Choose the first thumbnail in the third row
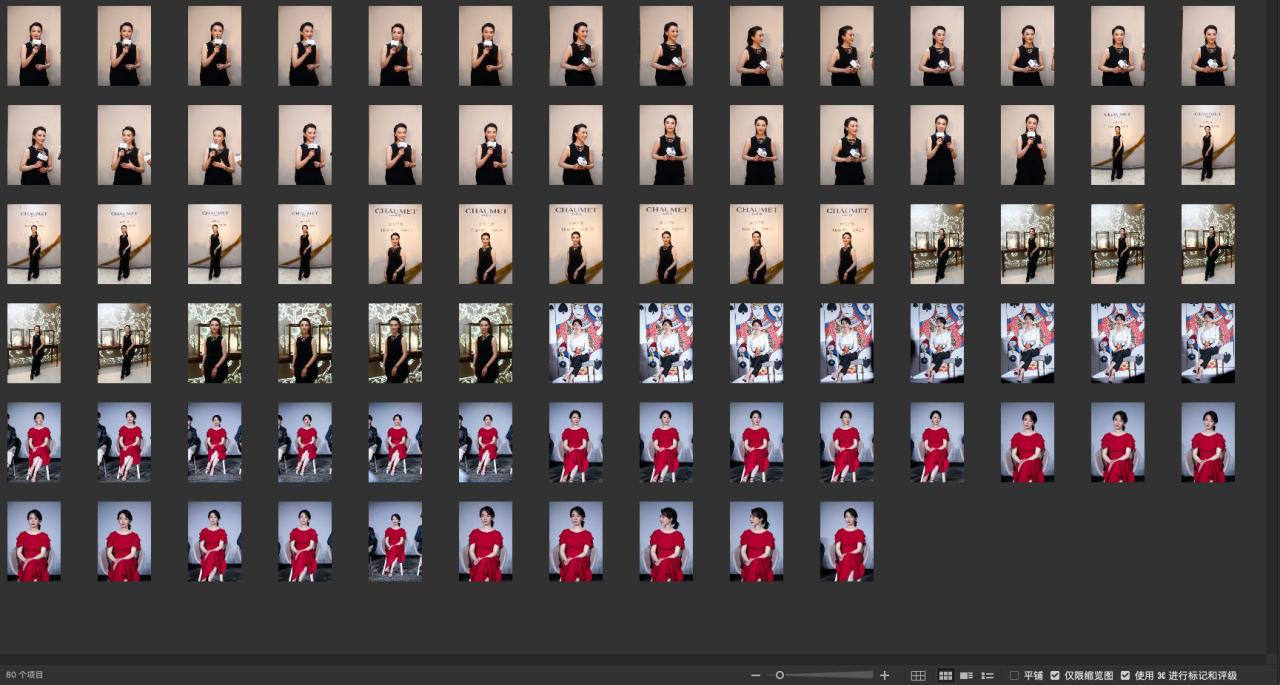The width and height of the screenshot is (1280, 685). 34,244
